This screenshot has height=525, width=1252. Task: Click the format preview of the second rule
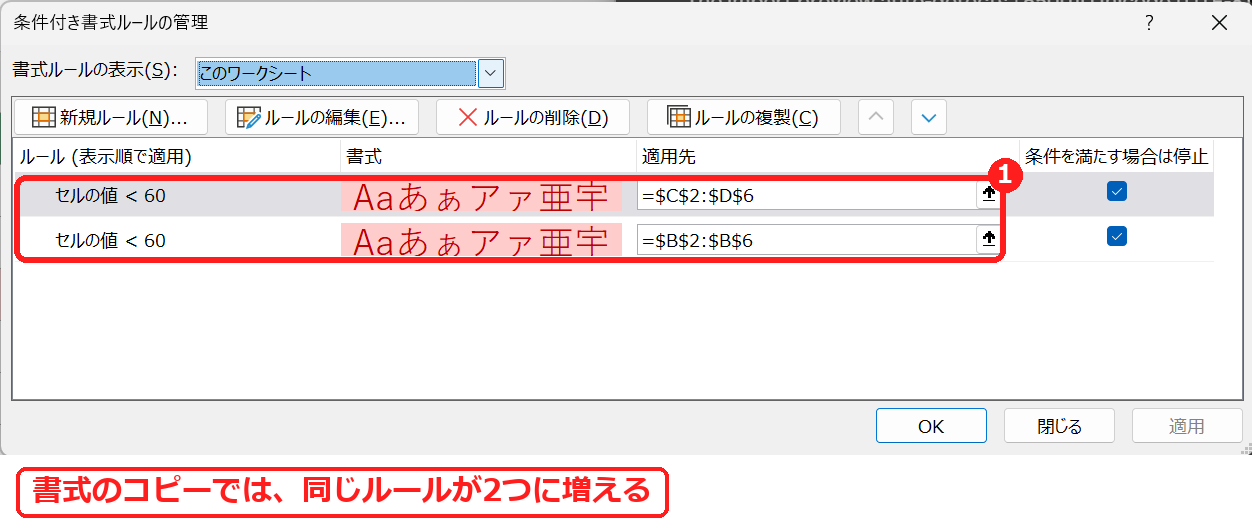(481, 240)
